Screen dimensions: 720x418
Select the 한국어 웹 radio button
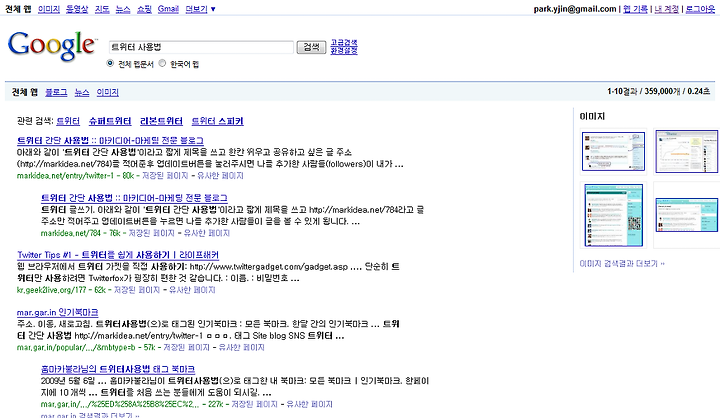point(162,63)
